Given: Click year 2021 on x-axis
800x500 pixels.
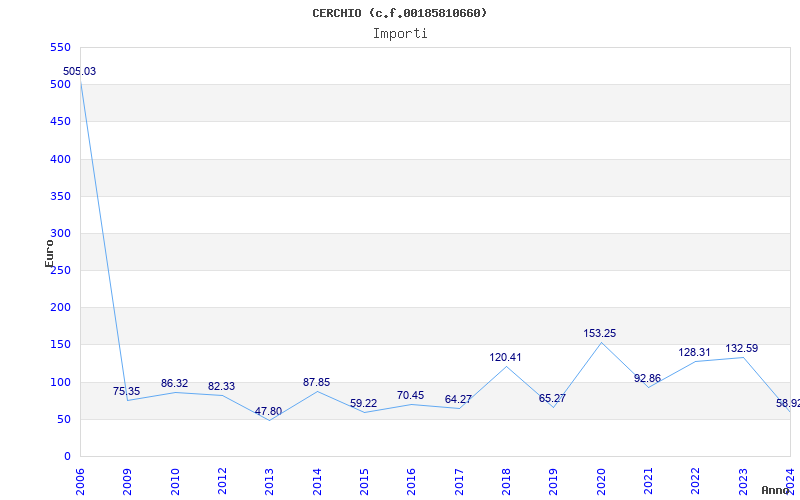Looking at the screenshot, I should coord(648,481).
